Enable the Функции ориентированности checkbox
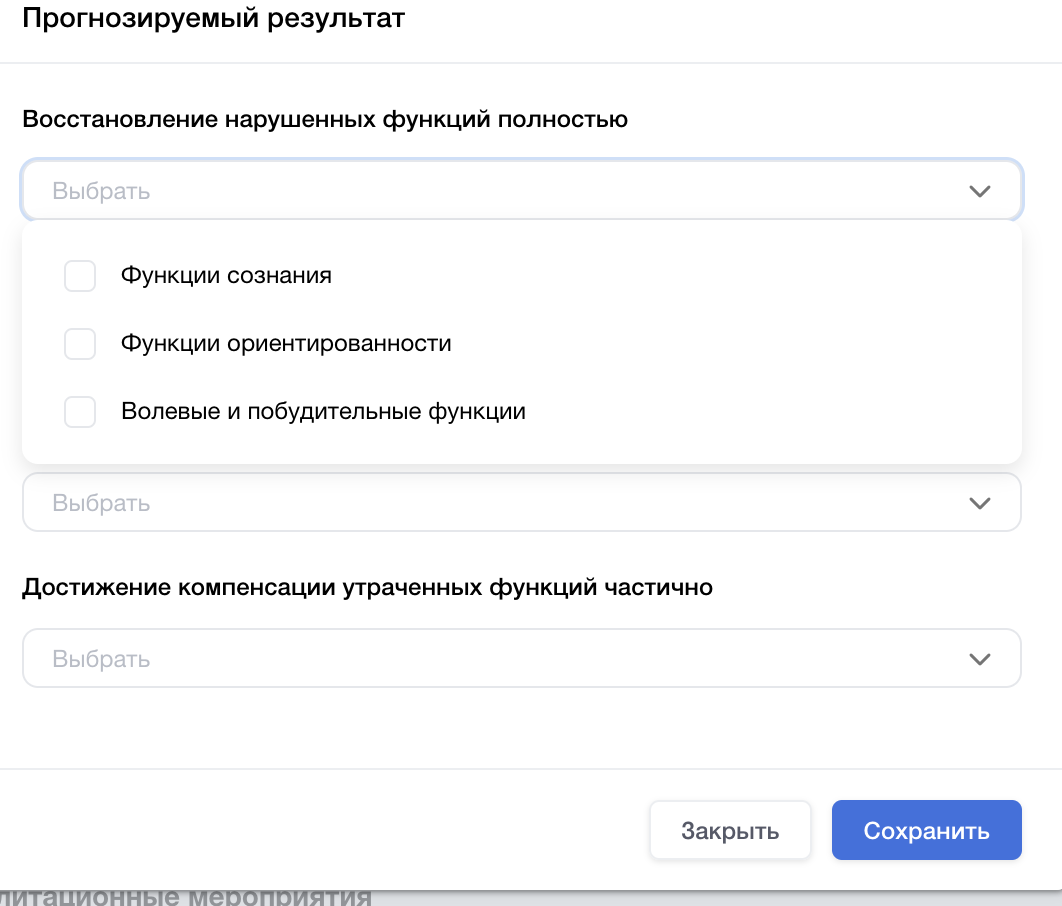Viewport: 1062px width, 906px height. pyautogui.click(x=80, y=344)
